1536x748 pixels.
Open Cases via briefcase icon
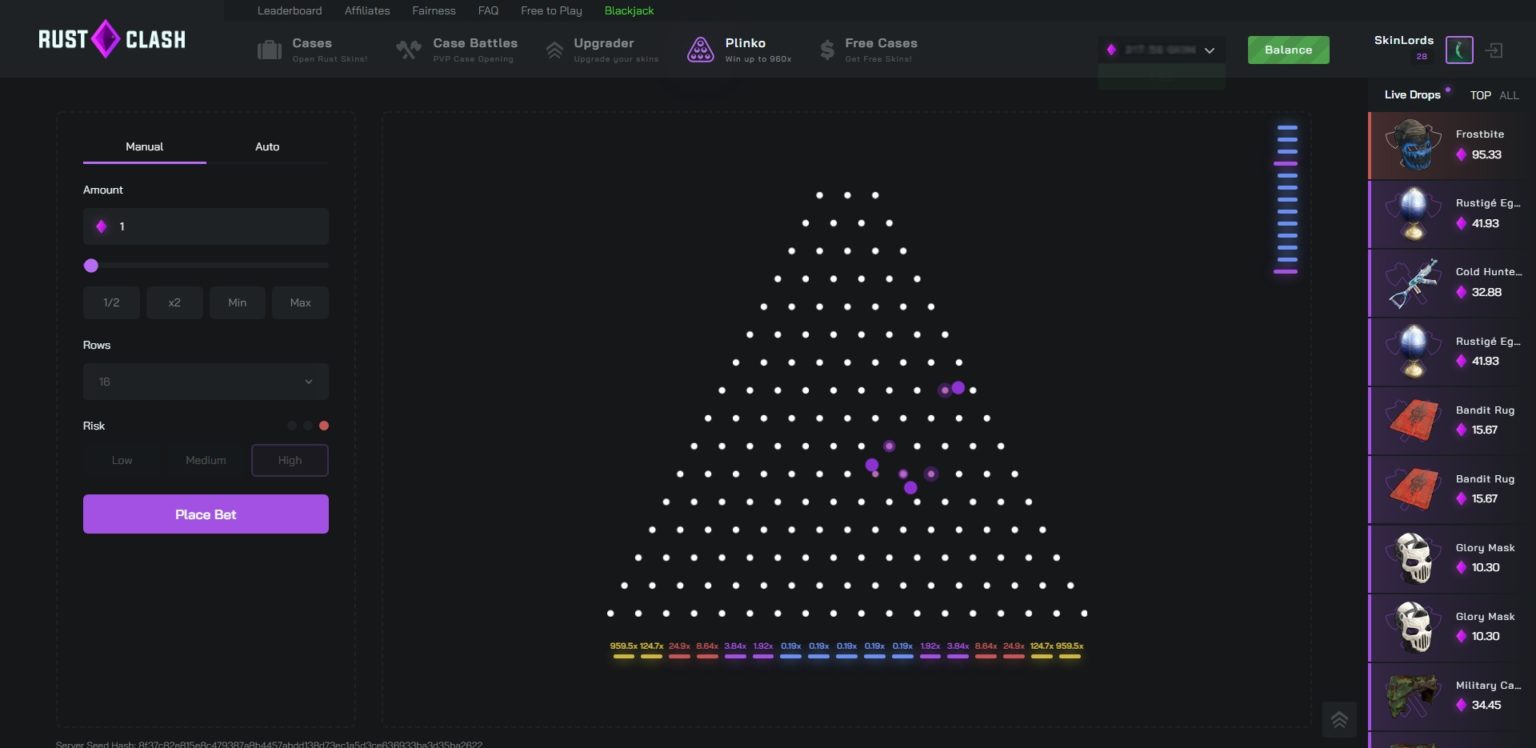pyautogui.click(x=269, y=50)
